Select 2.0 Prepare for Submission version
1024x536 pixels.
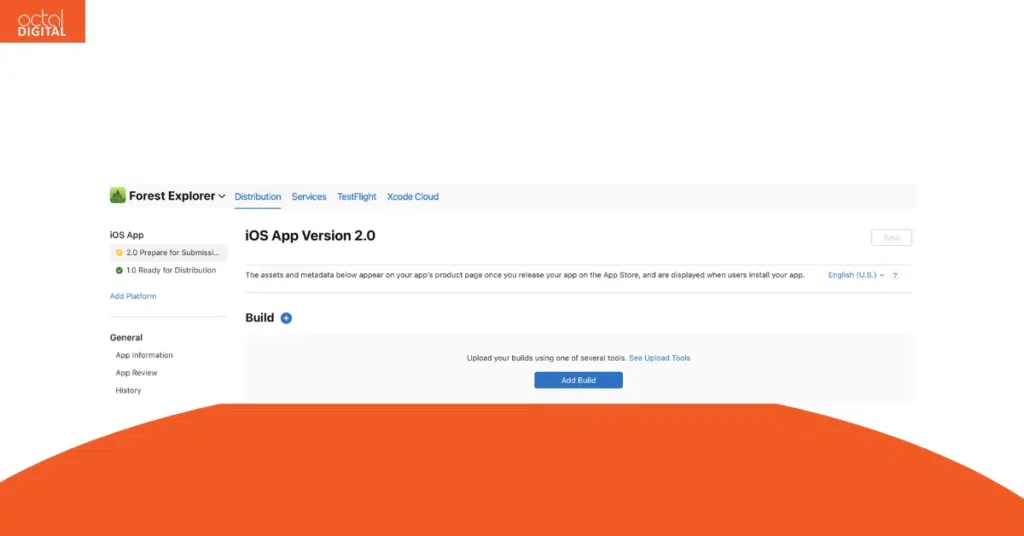tap(168, 253)
